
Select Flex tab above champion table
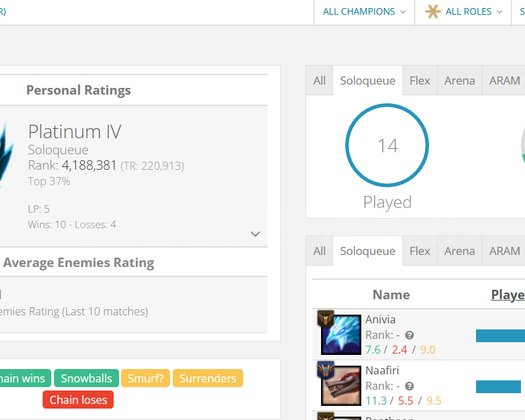point(420,251)
